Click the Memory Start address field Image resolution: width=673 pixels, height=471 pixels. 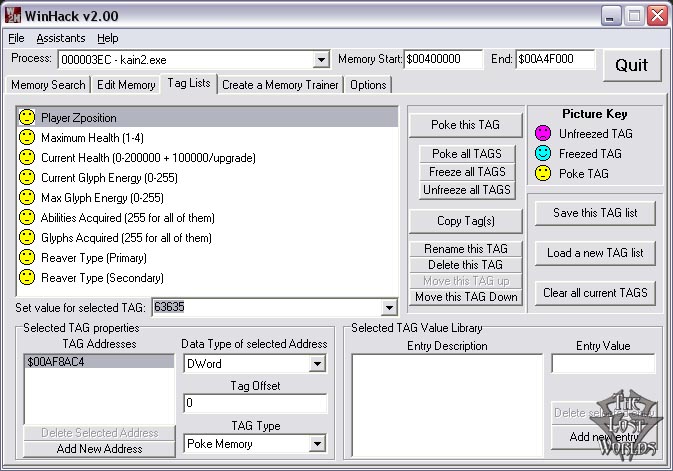click(443, 59)
